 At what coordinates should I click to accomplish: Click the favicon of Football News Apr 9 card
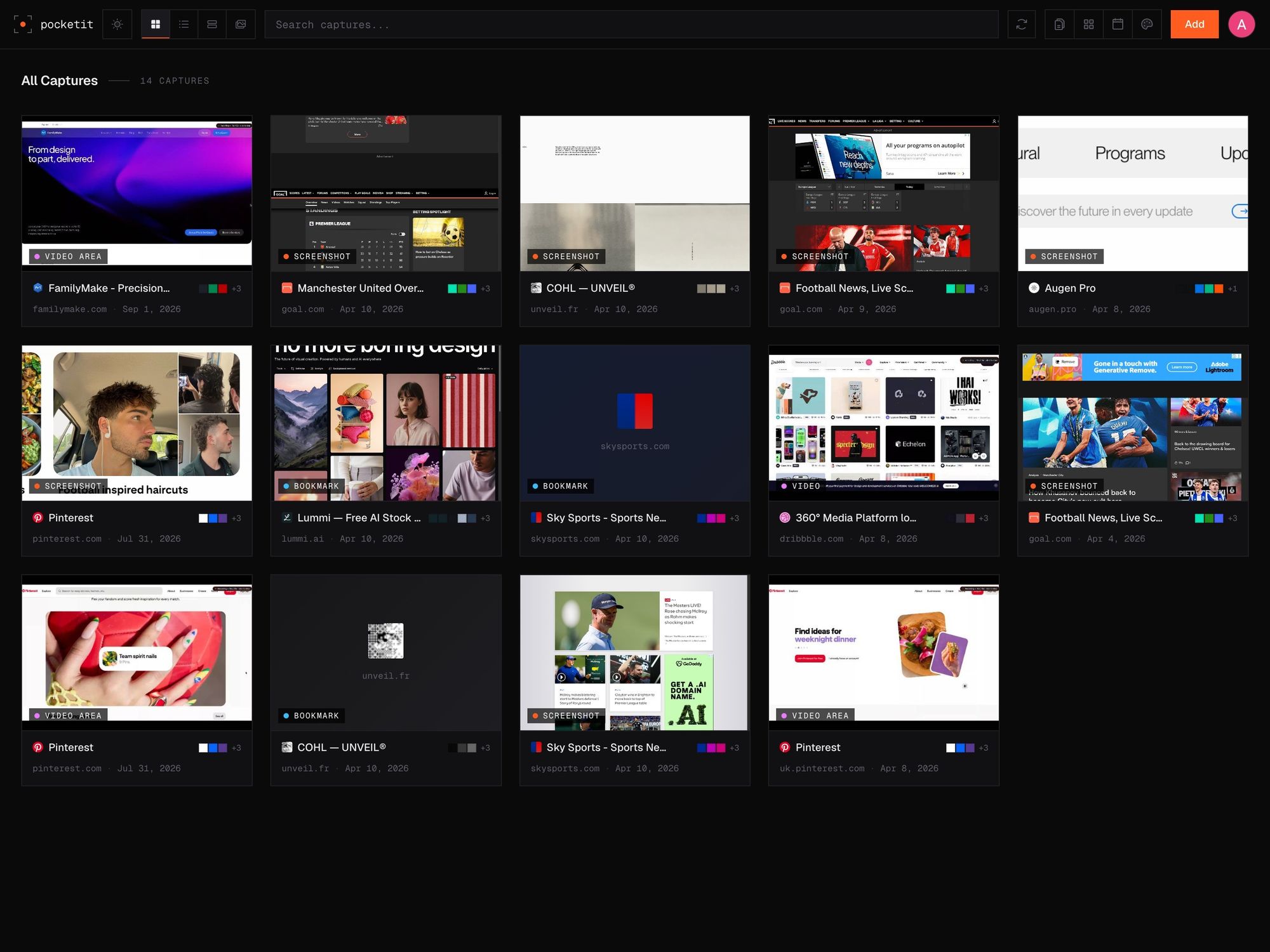click(x=785, y=288)
